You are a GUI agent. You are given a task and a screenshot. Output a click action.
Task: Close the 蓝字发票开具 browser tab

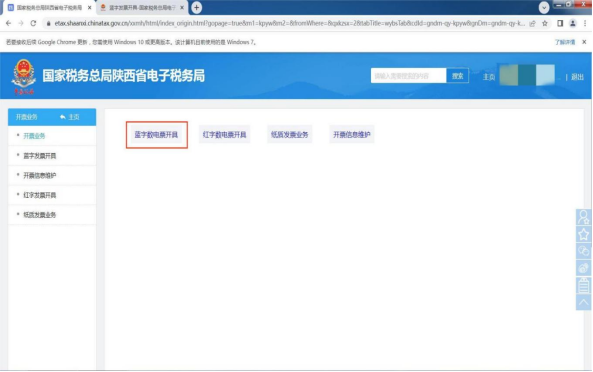[182, 8]
